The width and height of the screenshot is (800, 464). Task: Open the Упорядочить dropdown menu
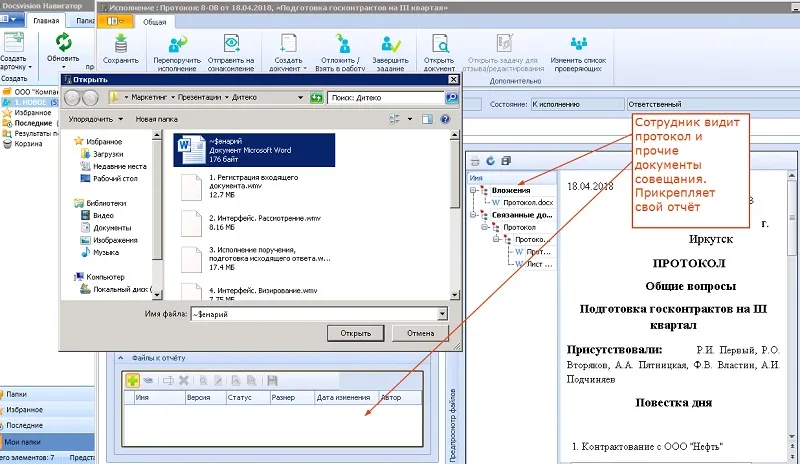pos(97,118)
